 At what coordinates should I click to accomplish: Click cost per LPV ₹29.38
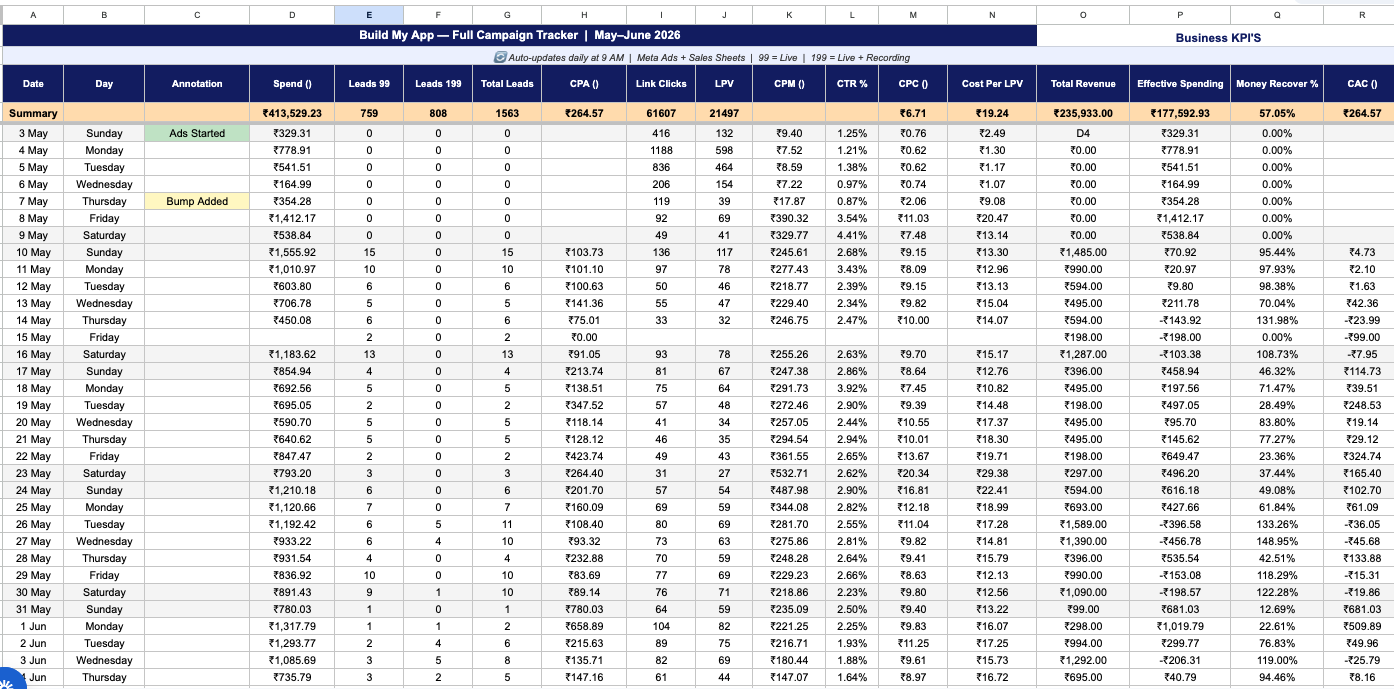click(x=992, y=473)
